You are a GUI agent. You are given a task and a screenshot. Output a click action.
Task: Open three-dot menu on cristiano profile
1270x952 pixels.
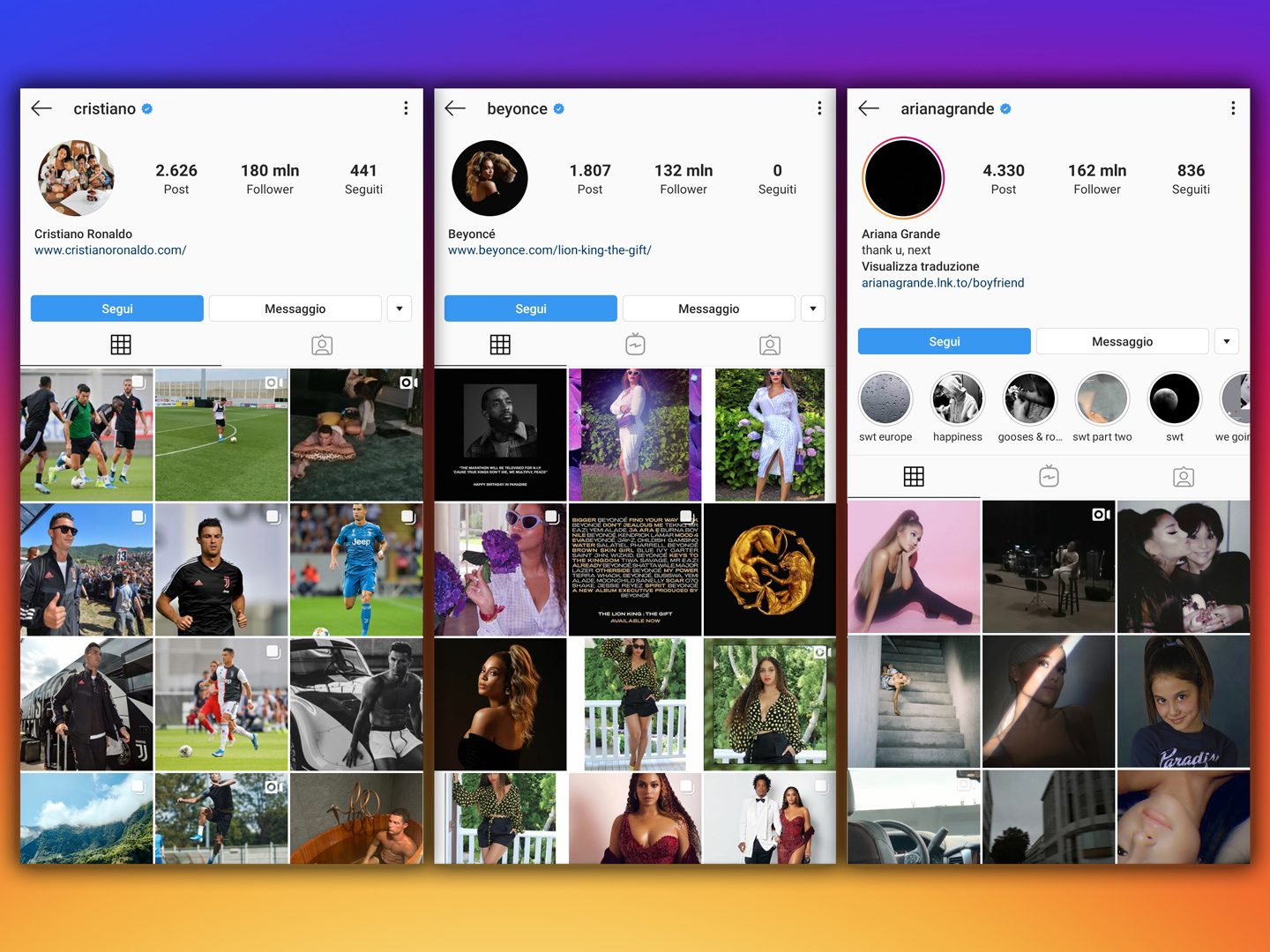pyautogui.click(x=406, y=108)
